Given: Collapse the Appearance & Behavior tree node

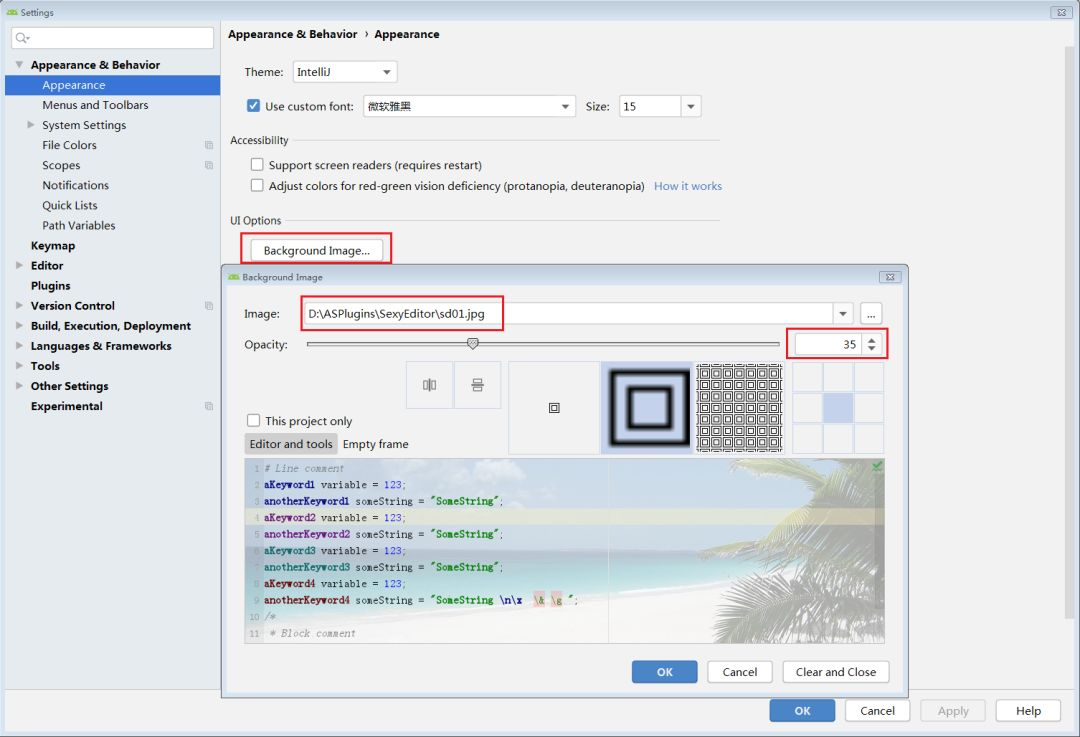Looking at the screenshot, I should point(19,65).
